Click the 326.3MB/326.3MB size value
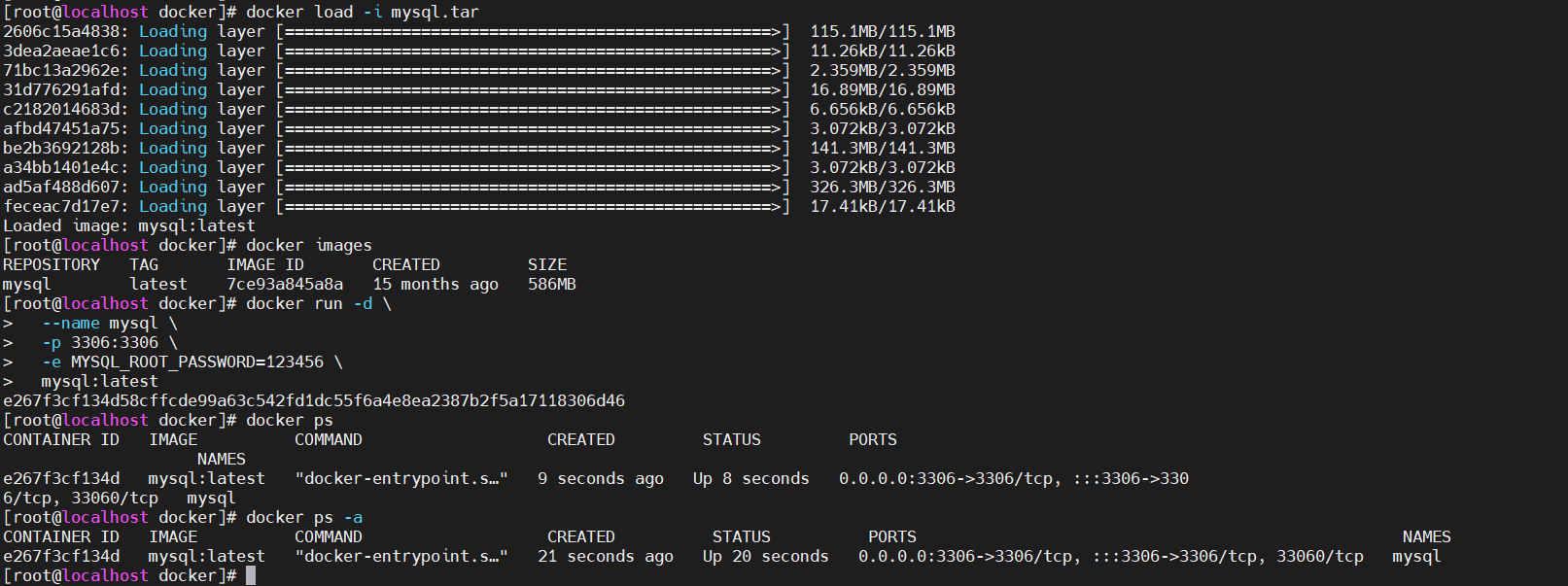This screenshot has height=586, width=1568. point(883,187)
